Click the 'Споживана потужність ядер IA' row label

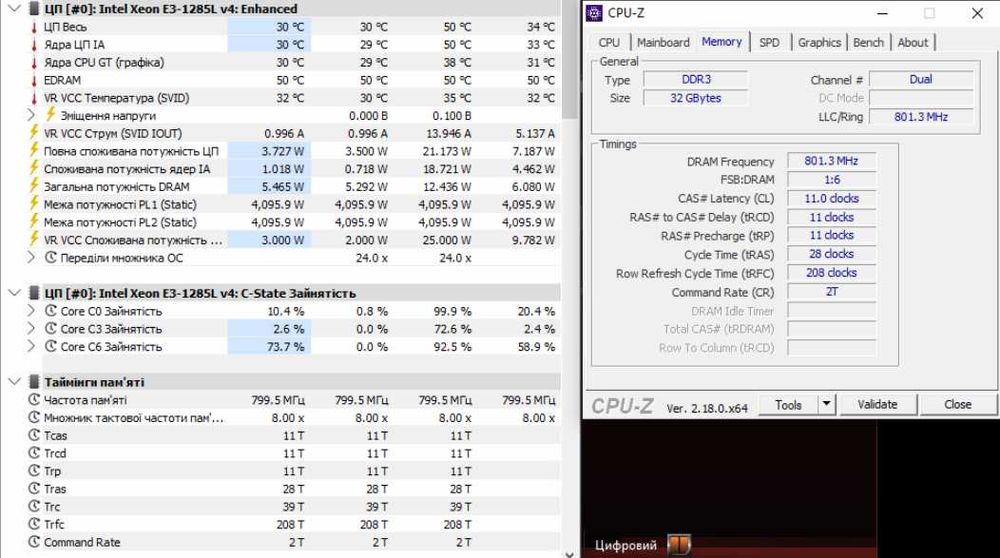[127, 169]
